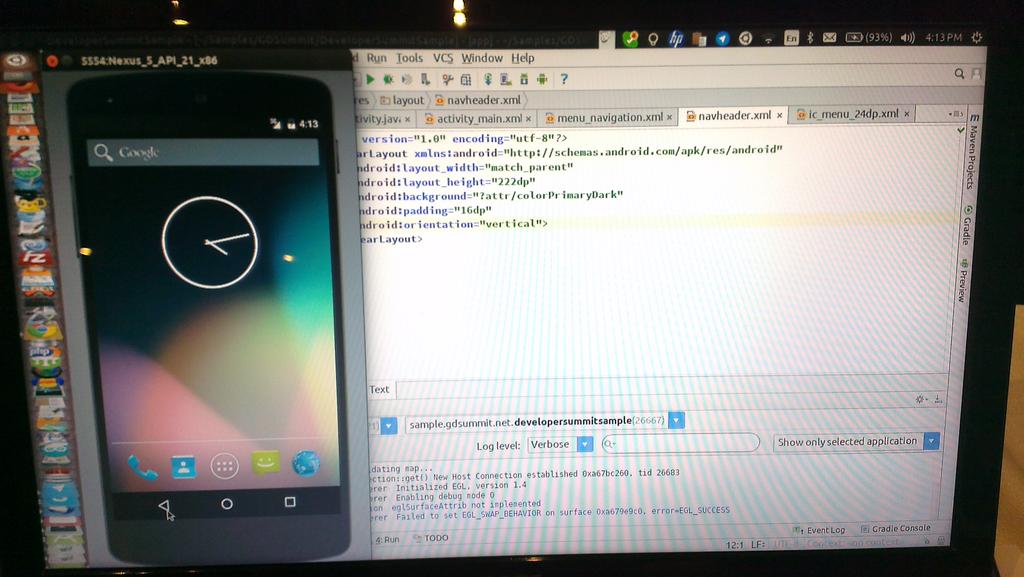Tap the Back navigation button in emulator
This screenshot has height=577, width=1024.
(164, 506)
